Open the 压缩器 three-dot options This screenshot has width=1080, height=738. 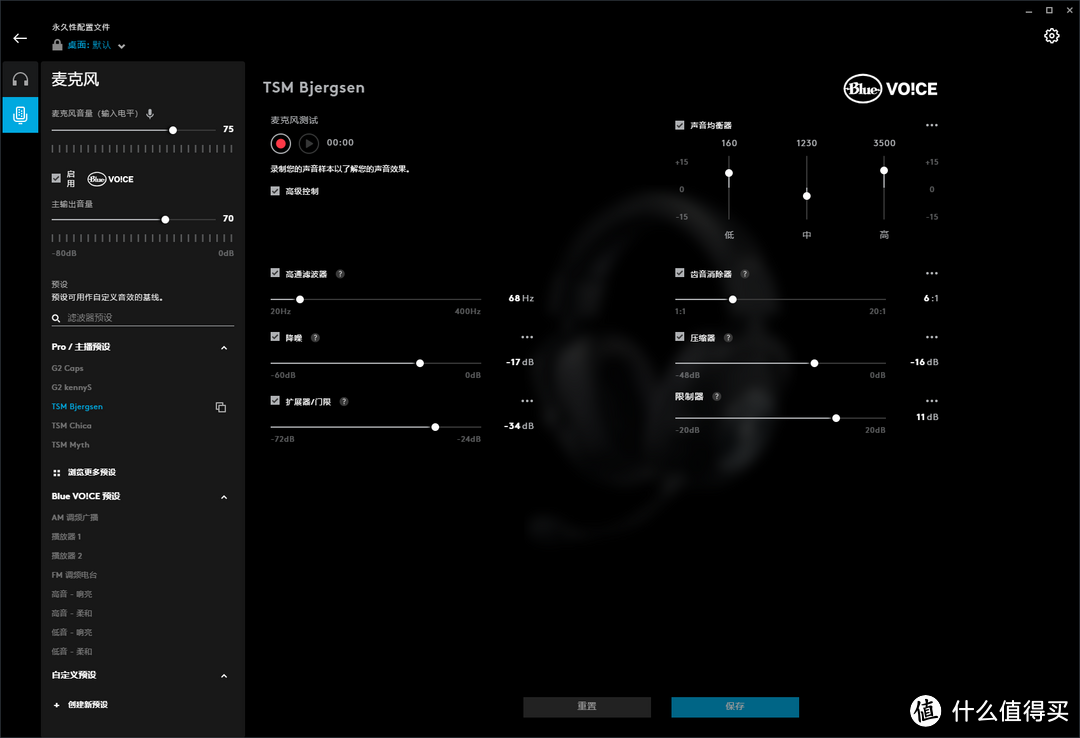pos(931,337)
